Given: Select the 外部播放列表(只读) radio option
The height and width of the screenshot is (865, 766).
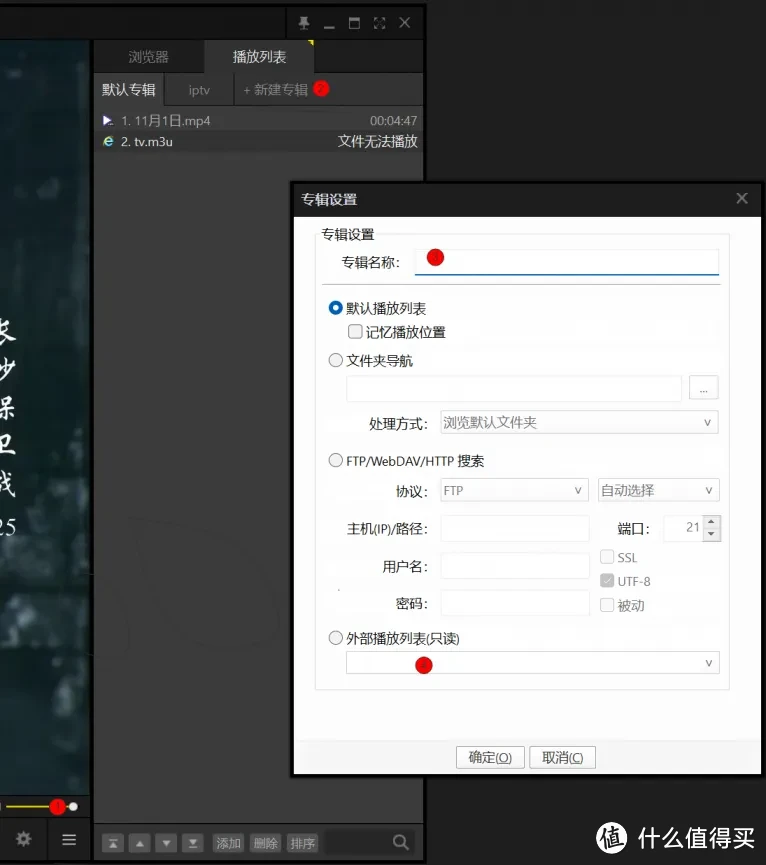Looking at the screenshot, I should pos(336,638).
